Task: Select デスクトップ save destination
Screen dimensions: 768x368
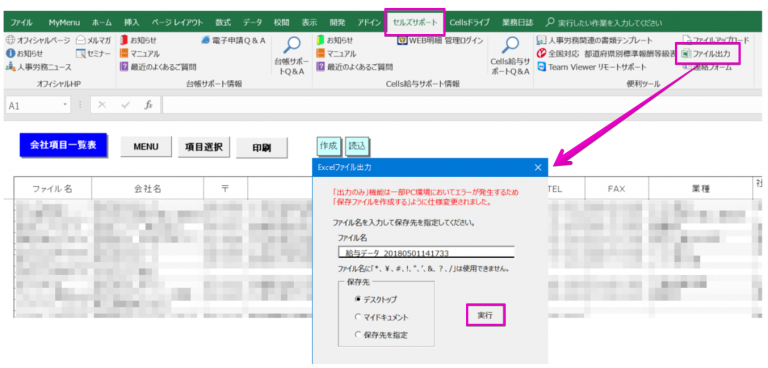Action: tap(358, 299)
